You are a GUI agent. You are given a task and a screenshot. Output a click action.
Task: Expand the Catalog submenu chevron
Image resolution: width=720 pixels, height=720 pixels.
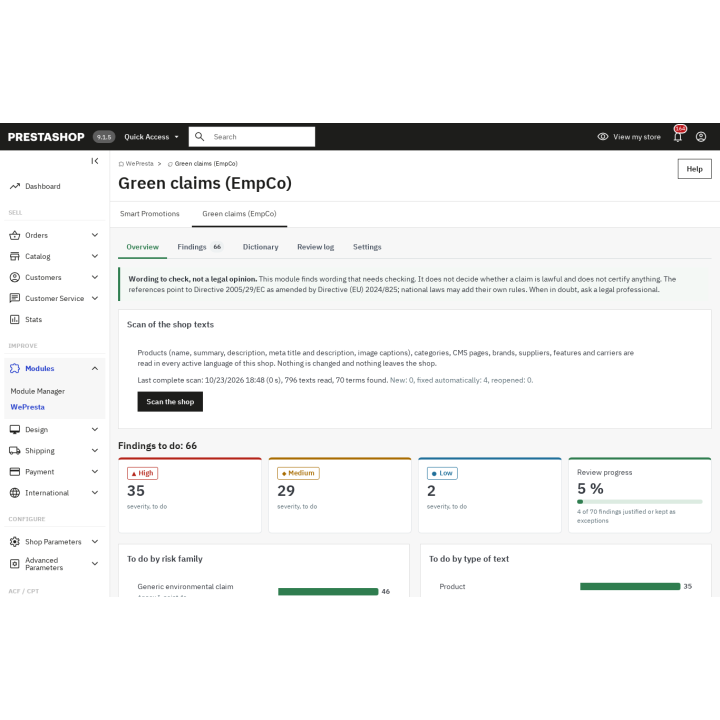tap(95, 256)
